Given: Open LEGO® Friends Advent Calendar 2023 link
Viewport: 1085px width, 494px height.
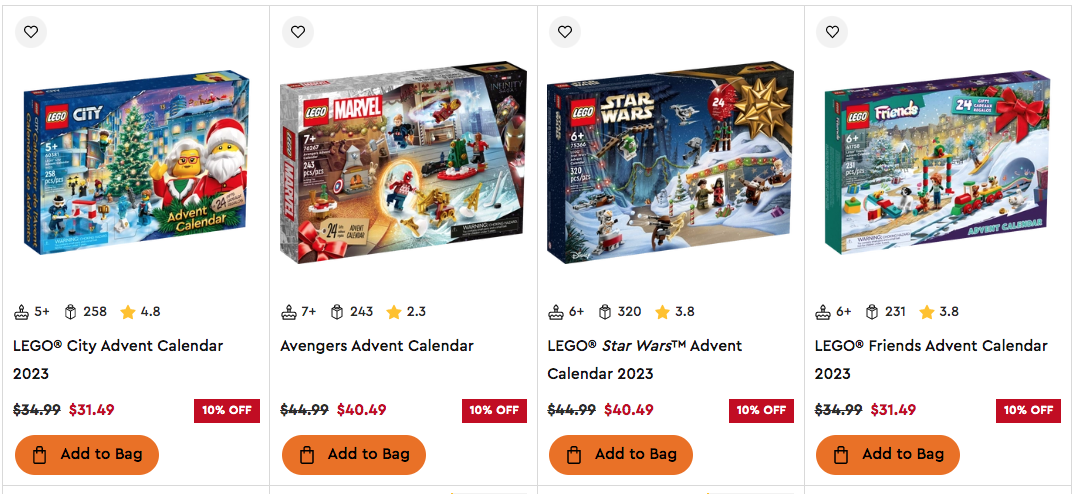Looking at the screenshot, I should [931, 359].
